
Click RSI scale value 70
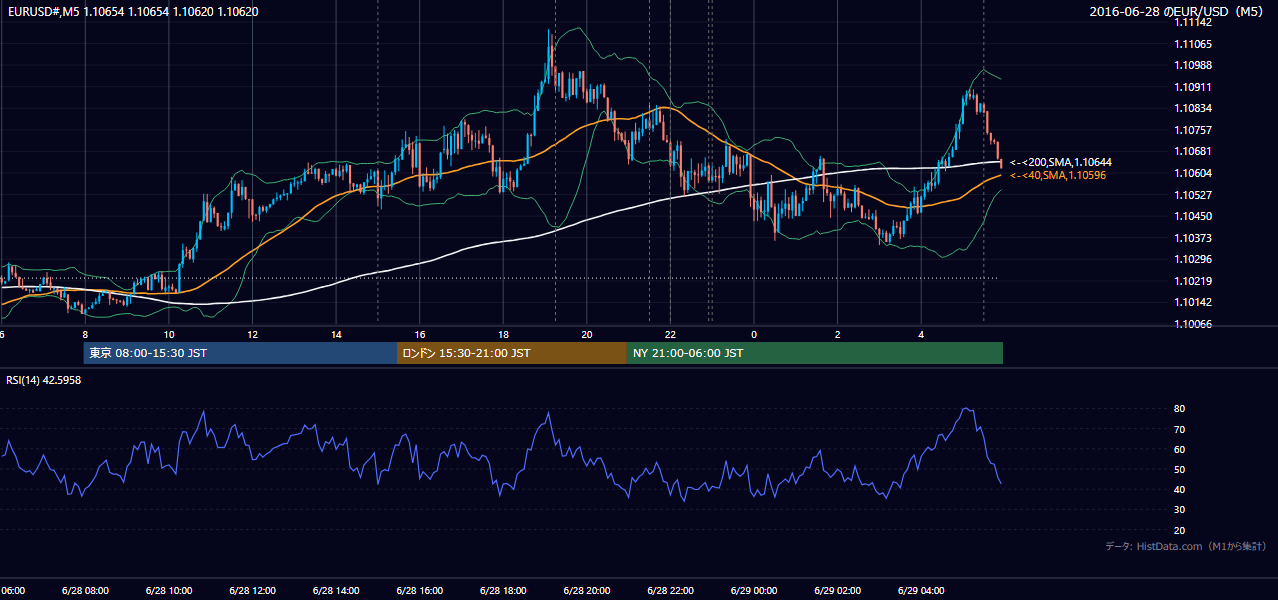(x=1180, y=429)
